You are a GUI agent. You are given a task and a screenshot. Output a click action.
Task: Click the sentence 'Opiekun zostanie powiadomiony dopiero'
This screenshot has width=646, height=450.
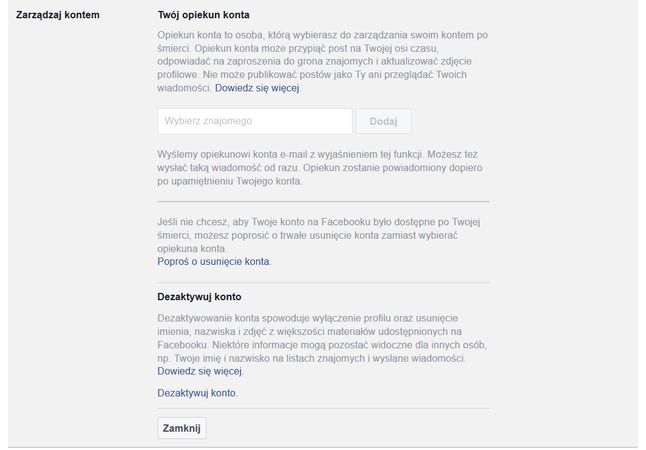coord(393,168)
